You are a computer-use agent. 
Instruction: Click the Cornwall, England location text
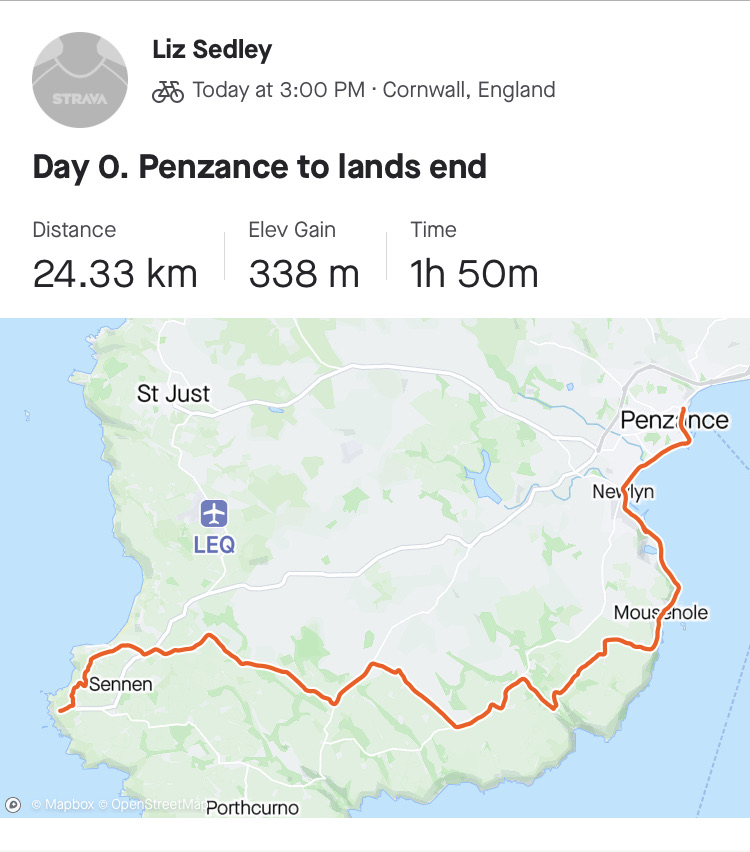(x=468, y=90)
